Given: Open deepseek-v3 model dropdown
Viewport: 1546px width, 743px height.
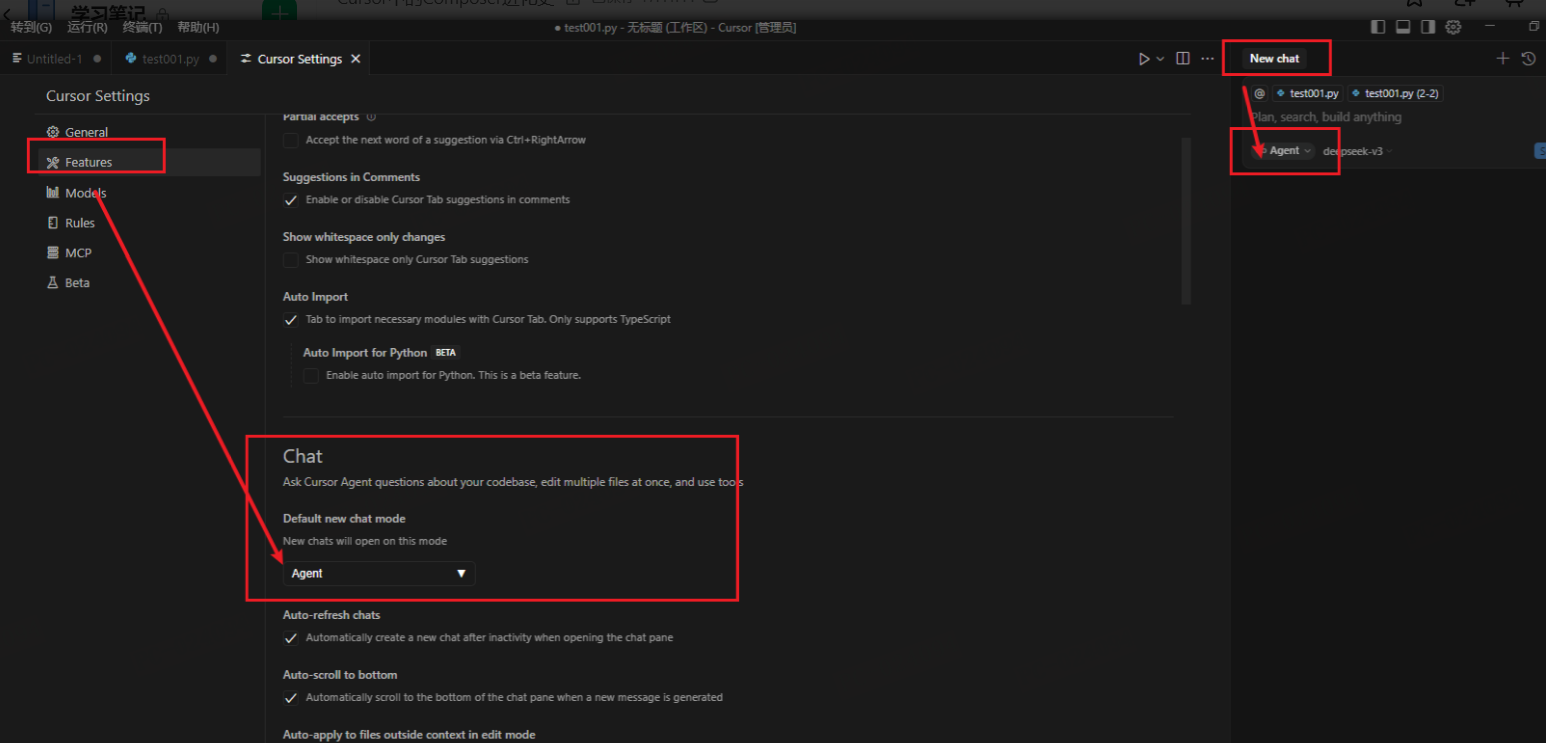Looking at the screenshot, I should pyautogui.click(x=1357, y=151).
